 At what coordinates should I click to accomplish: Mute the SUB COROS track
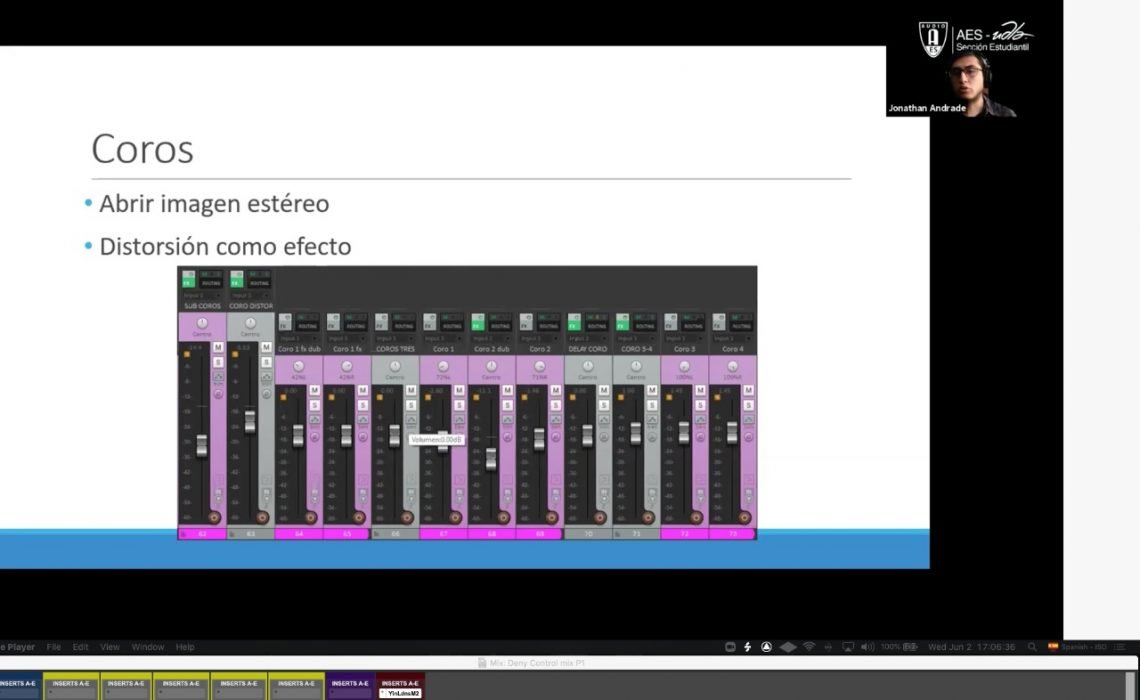pos(218,348)
